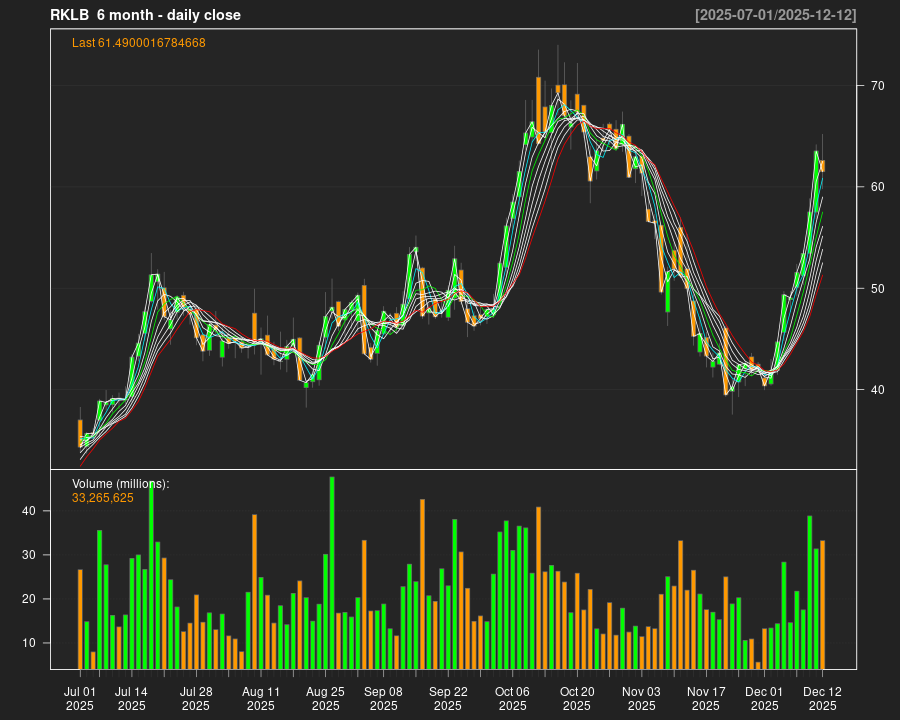Image resolution: width=900 pixels, height=720 pixels.
Task: Click the Sep 22 2025 date label
Action: pos(448,698)
